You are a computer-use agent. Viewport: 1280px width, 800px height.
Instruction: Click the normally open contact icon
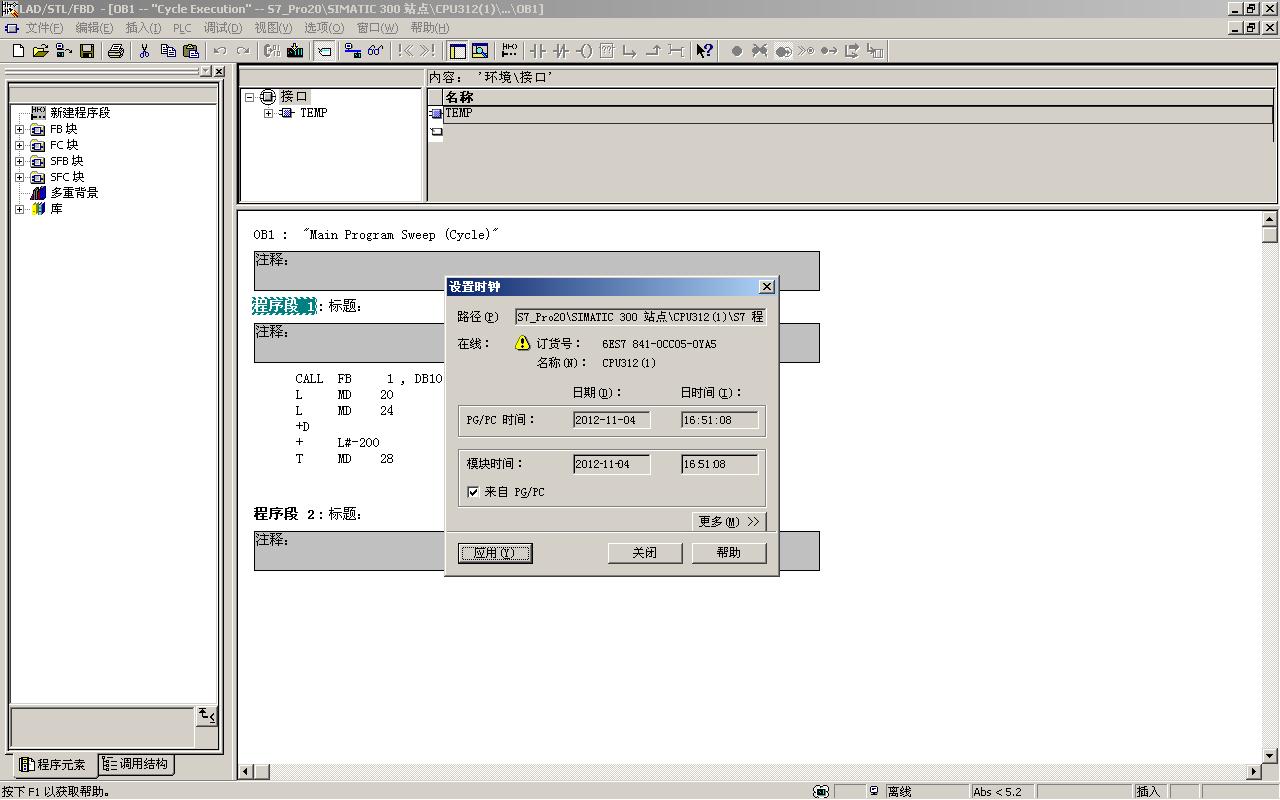click(538, 51)
